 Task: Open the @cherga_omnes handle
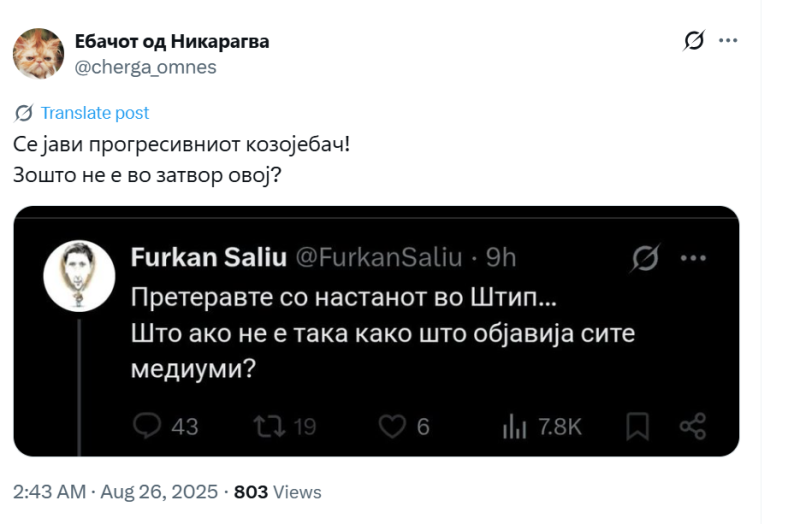click(x=145, y=67)
